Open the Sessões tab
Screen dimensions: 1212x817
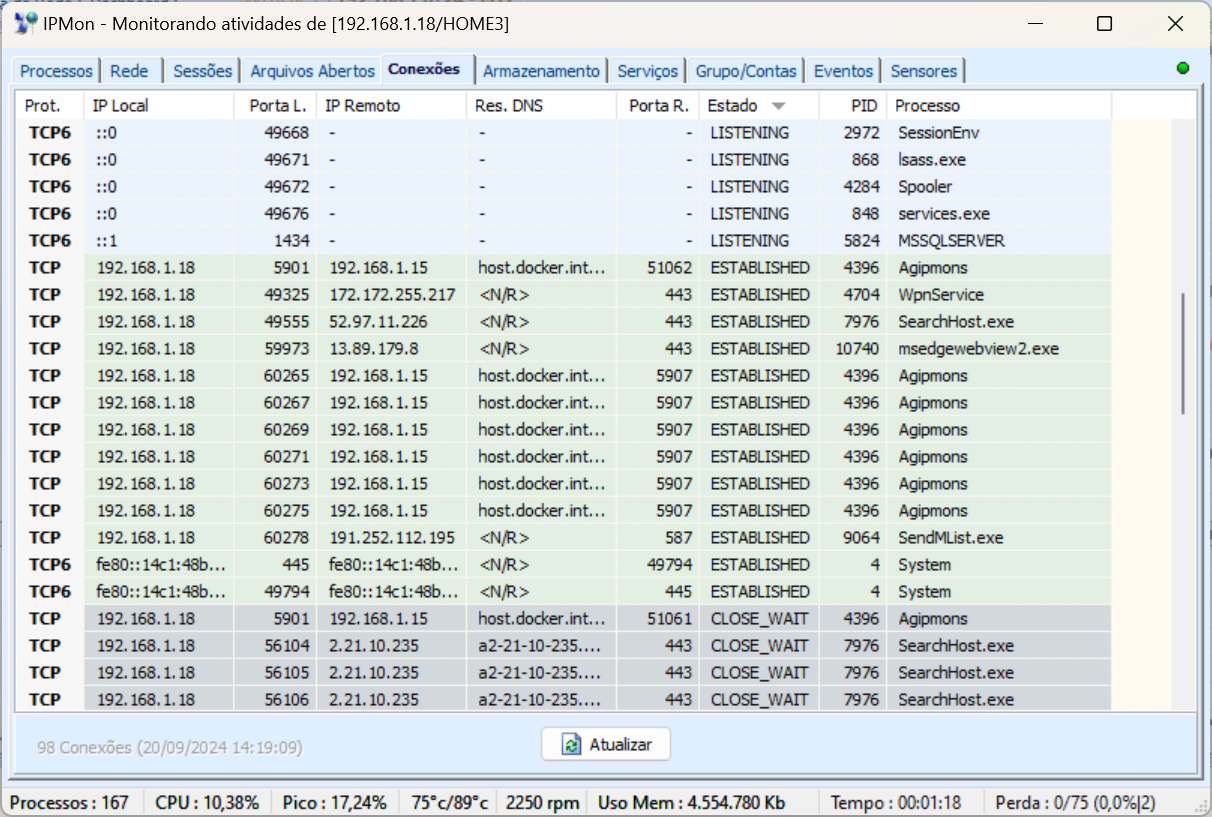pos(202,71)
